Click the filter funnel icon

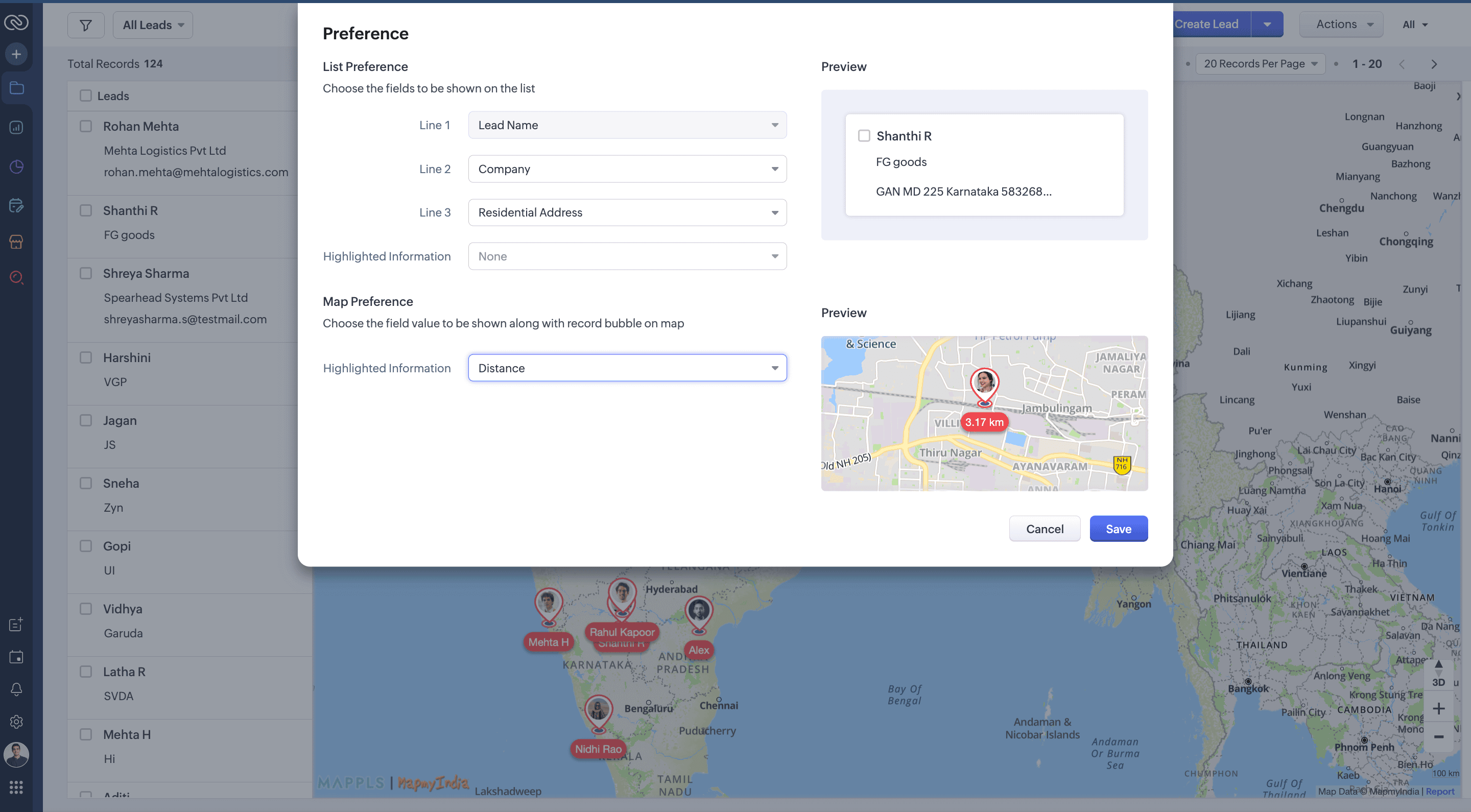tap(86, 25)
